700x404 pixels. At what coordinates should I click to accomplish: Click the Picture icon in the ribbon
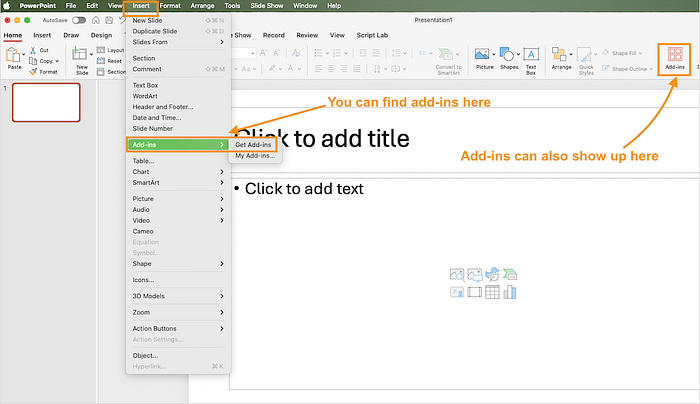point(482,54)
